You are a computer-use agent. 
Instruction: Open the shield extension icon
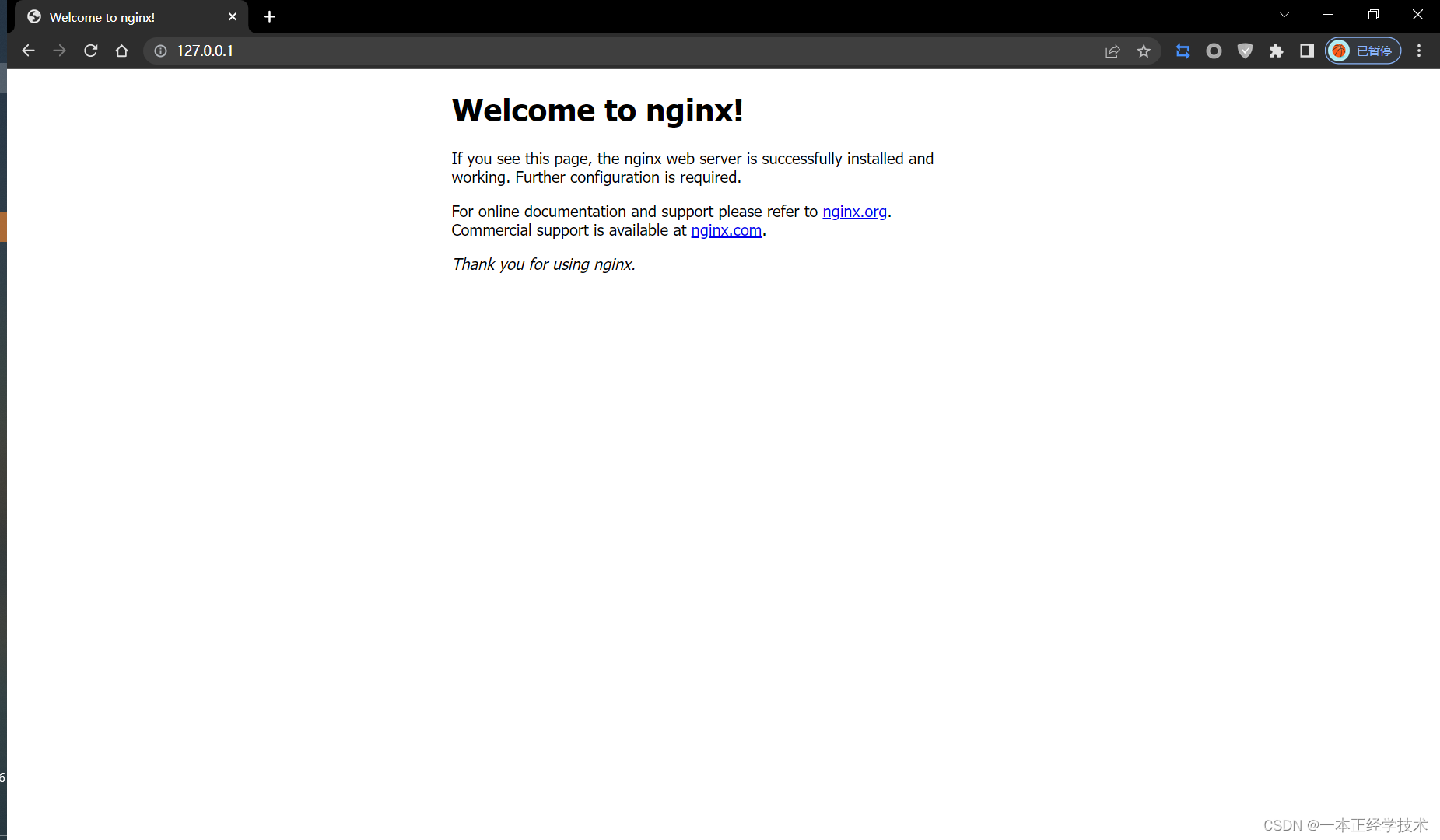[1246, 51]
